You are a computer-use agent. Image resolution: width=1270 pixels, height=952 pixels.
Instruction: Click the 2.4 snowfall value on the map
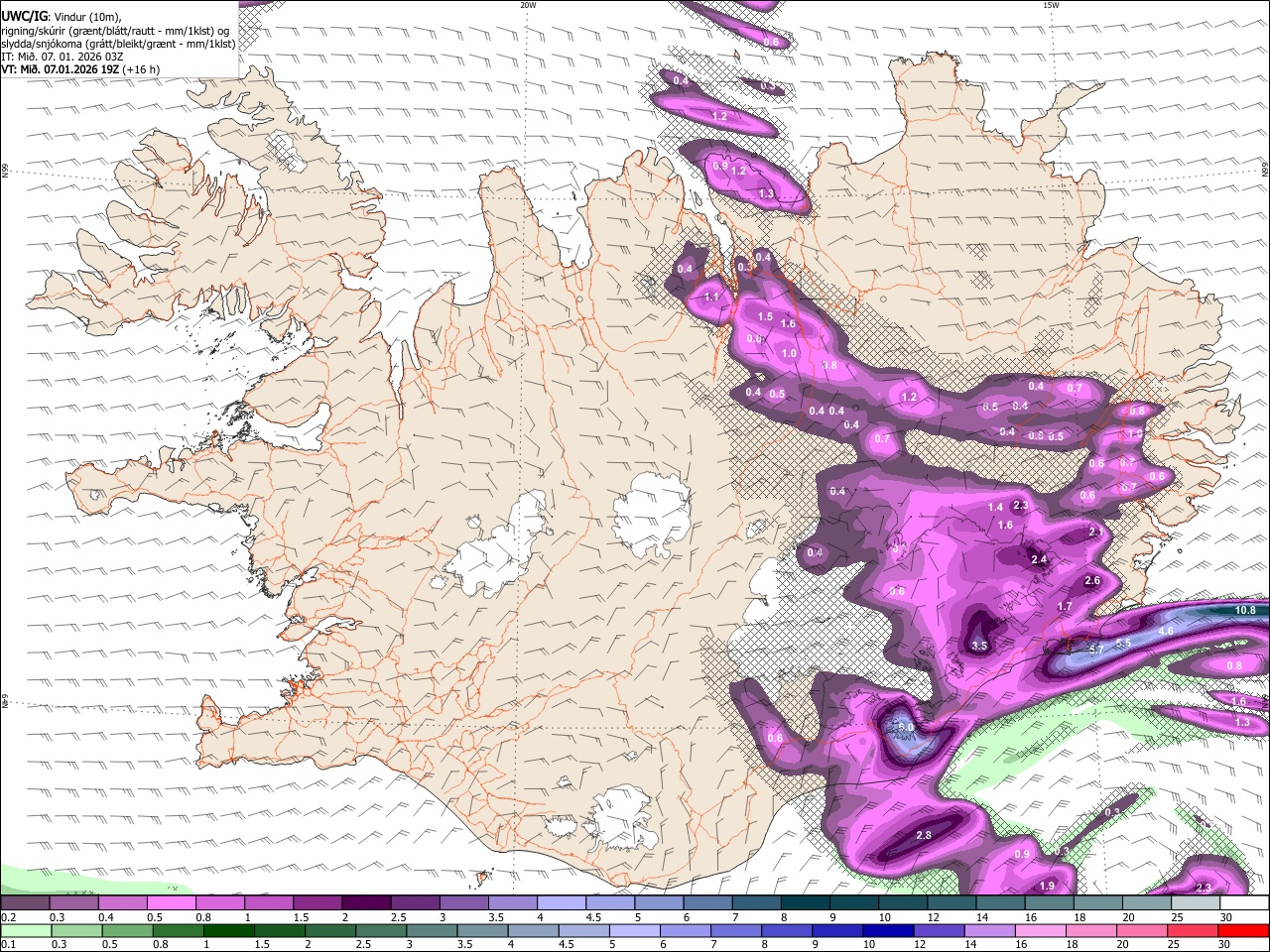pos(1040,560)
